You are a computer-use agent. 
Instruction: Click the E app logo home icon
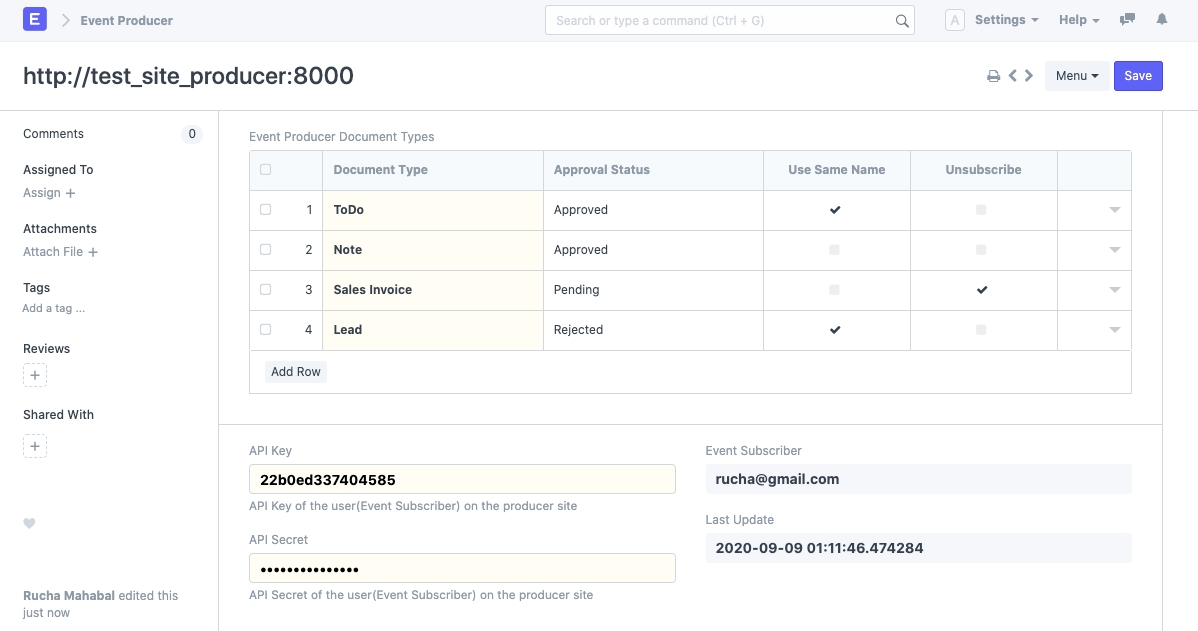(35, 20)
